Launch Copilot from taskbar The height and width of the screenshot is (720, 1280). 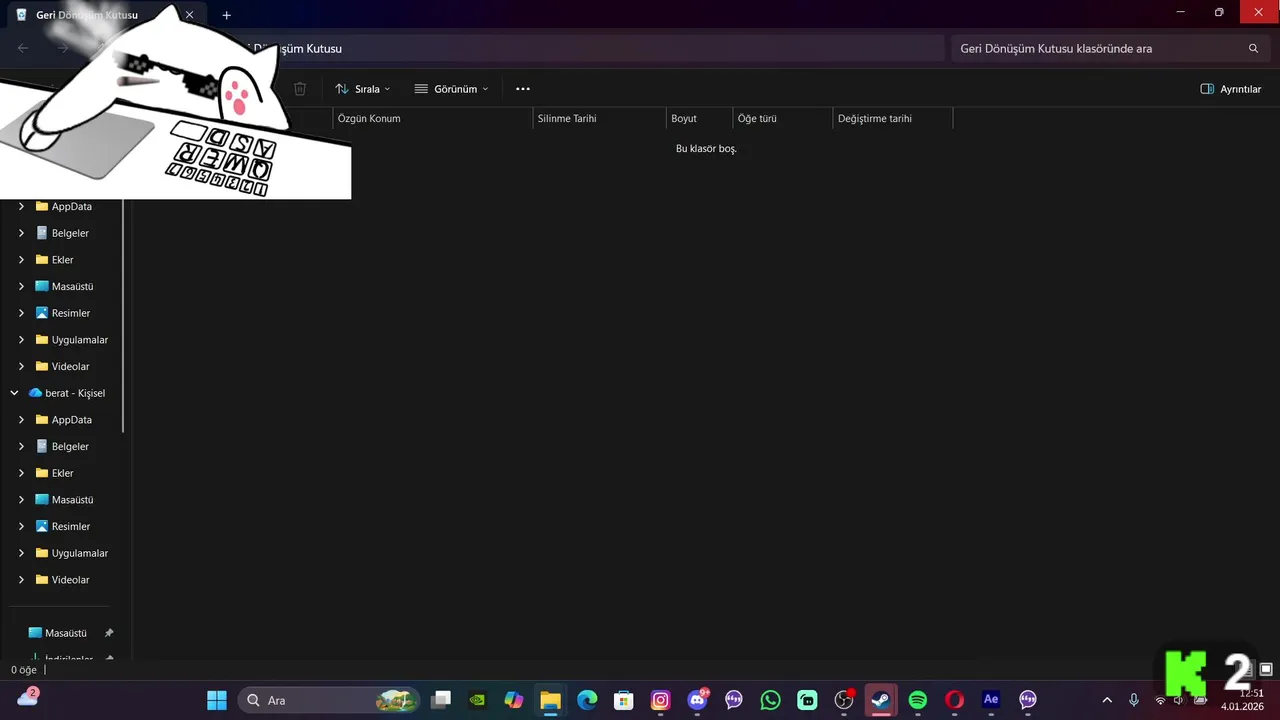click(x=514, y=700)
